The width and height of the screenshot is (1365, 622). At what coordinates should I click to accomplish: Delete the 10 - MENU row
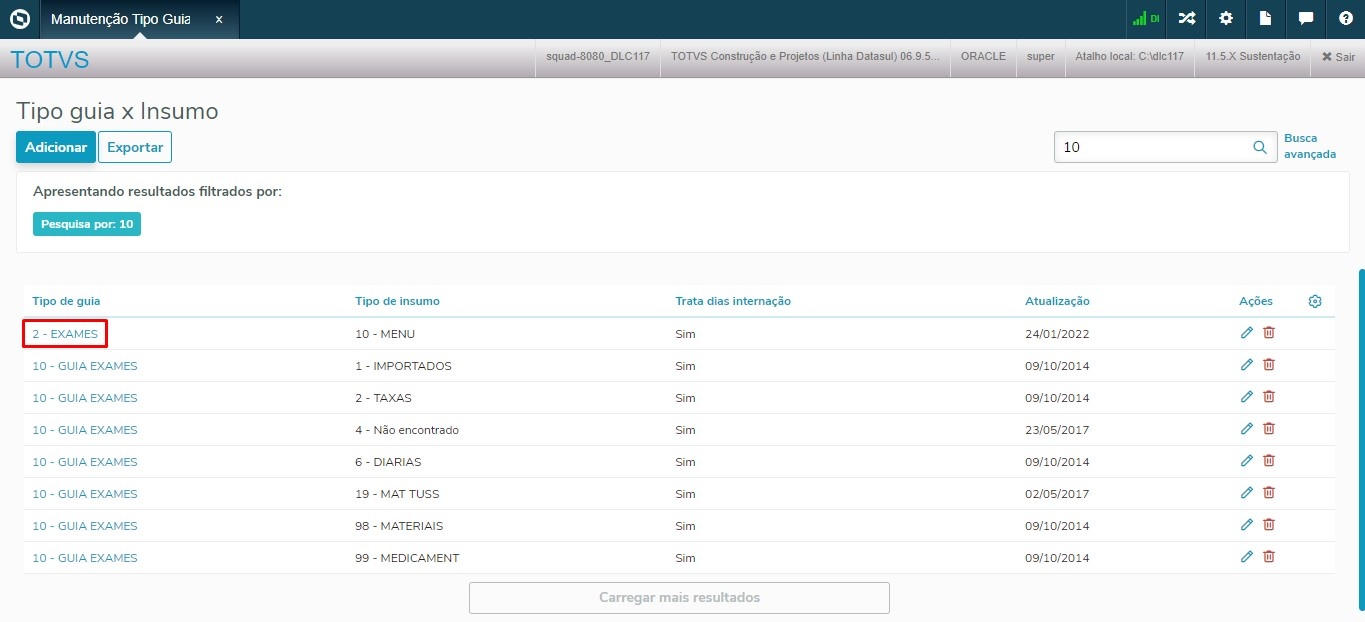point(1269,333)
